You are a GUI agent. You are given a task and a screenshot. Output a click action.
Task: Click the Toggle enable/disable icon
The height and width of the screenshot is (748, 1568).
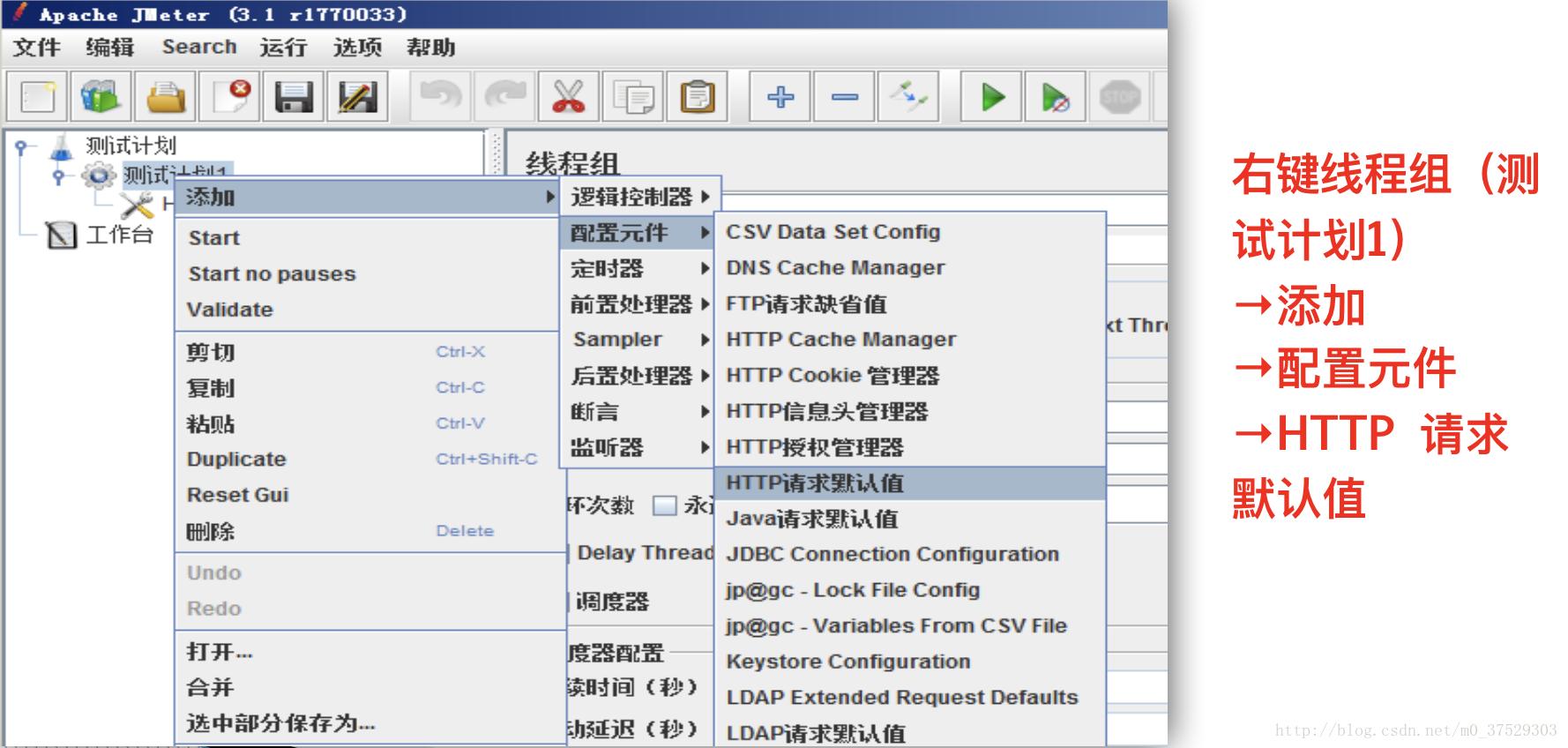click(909, 96)
